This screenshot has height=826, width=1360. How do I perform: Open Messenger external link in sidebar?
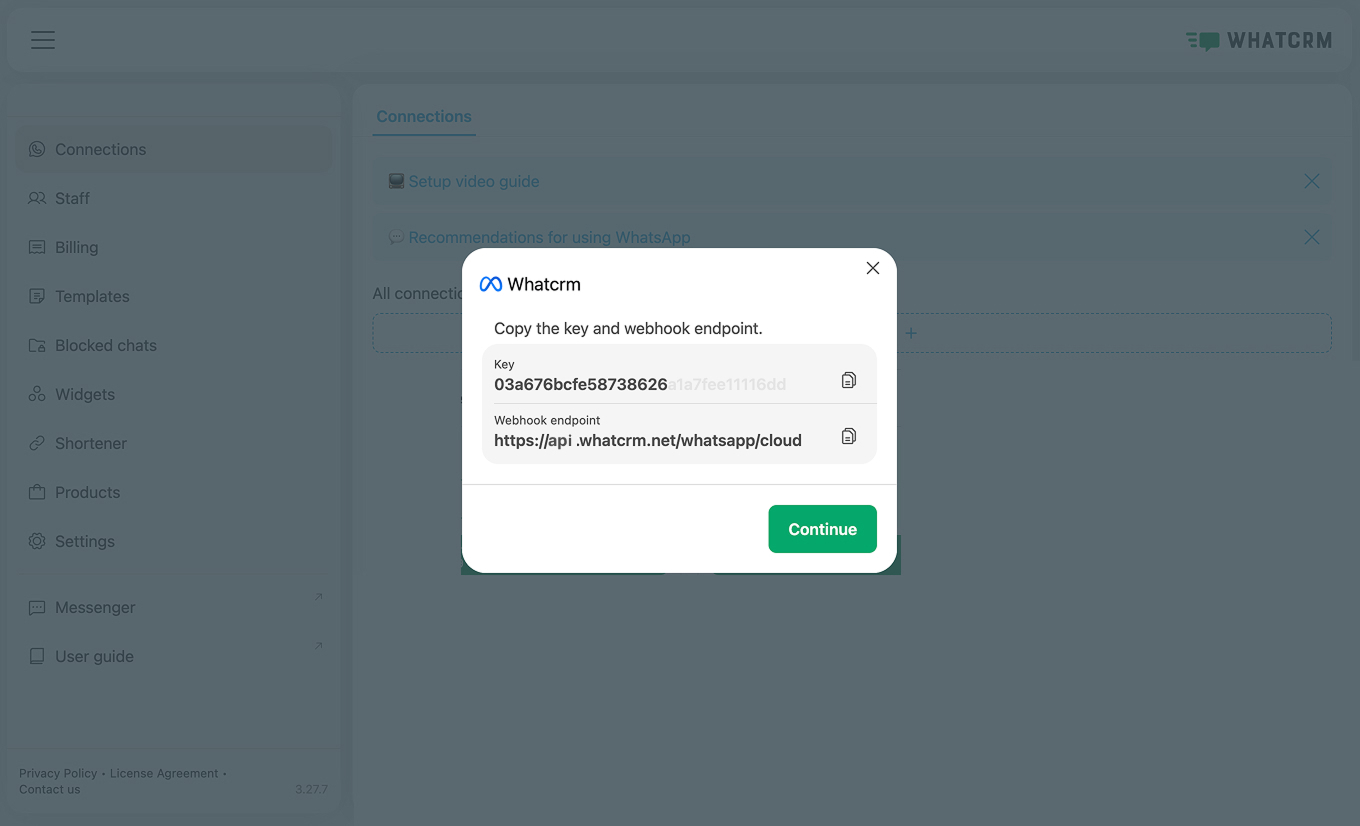point(95,607)
